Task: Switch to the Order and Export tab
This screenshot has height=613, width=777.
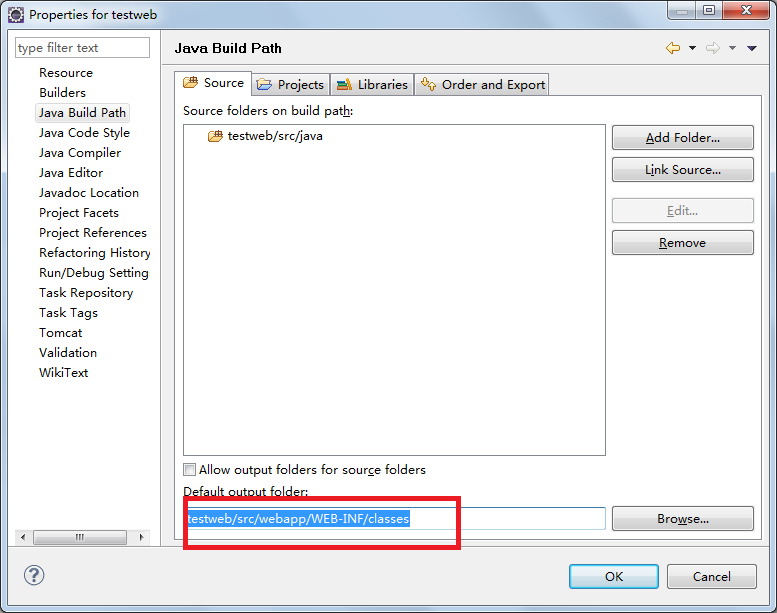Action: click(x=482, y=85)
